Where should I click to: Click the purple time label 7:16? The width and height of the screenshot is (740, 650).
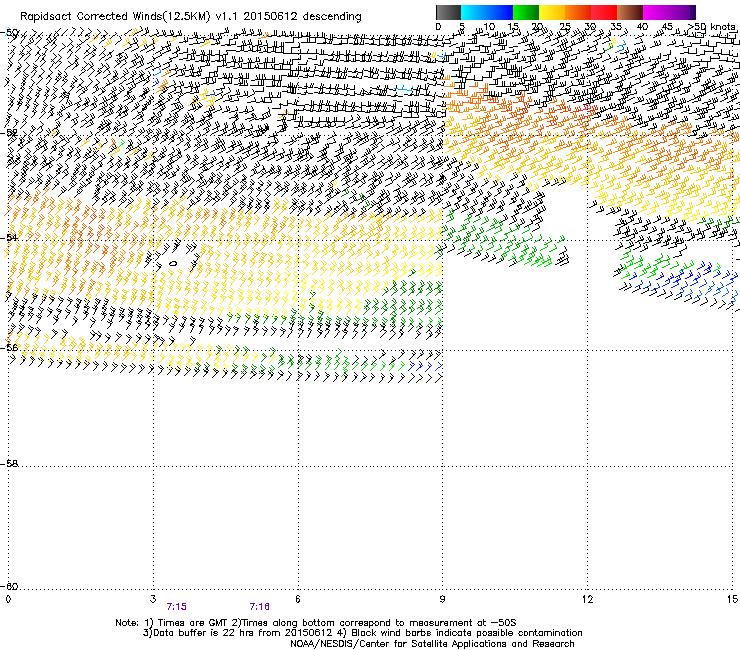[260, 607]
